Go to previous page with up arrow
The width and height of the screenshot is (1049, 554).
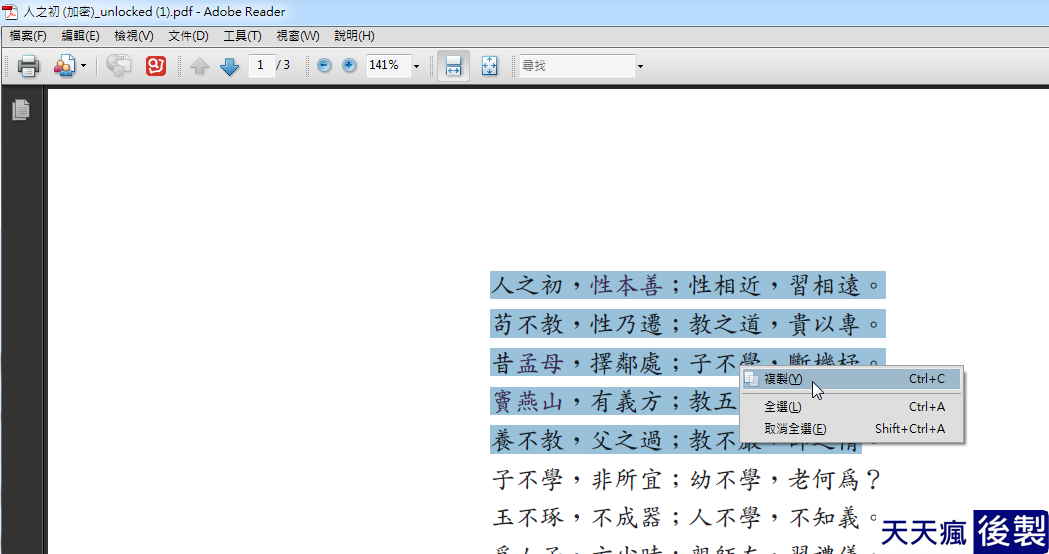pos(199,66)
